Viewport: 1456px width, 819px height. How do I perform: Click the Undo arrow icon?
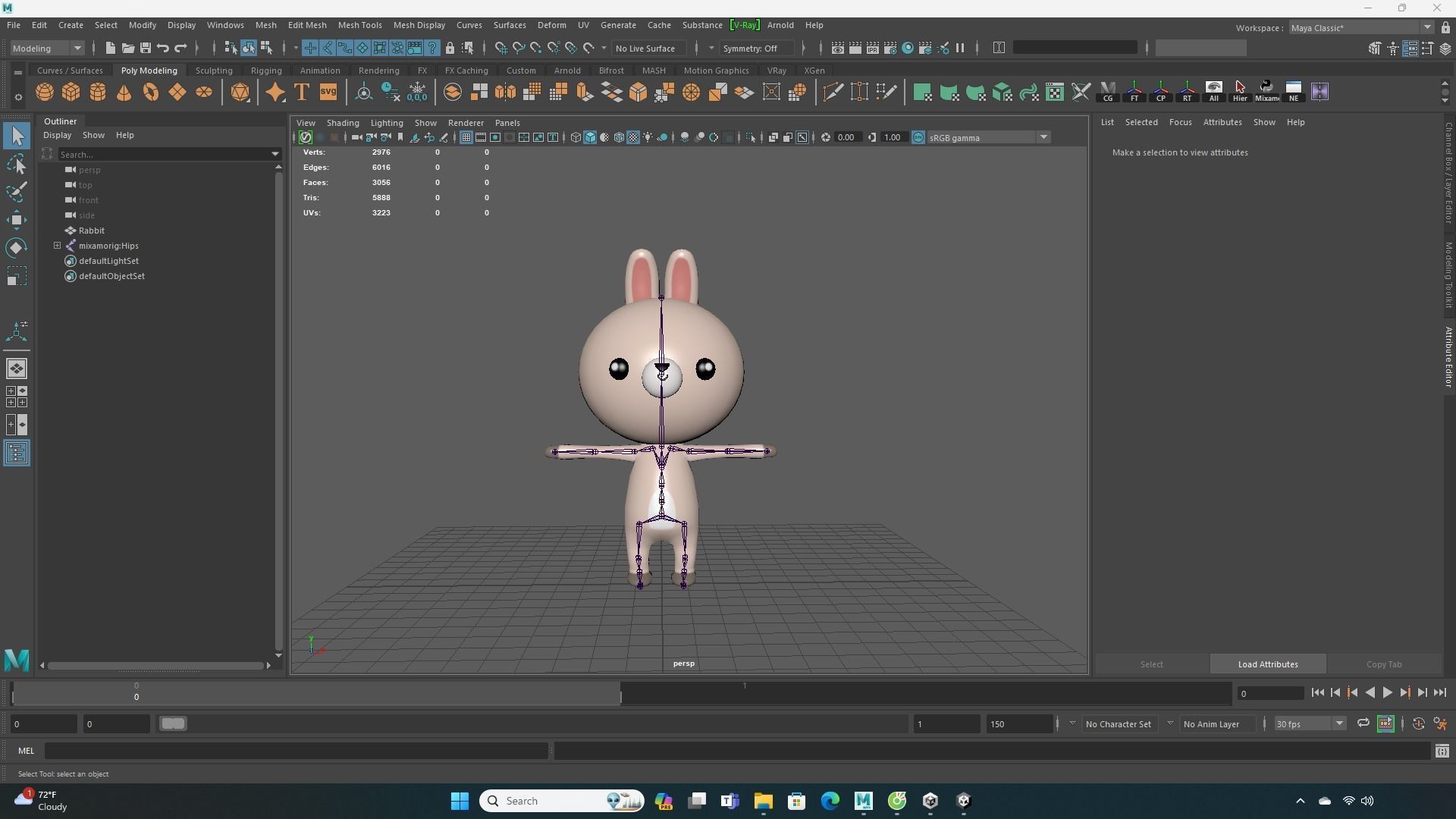[163, 48]
